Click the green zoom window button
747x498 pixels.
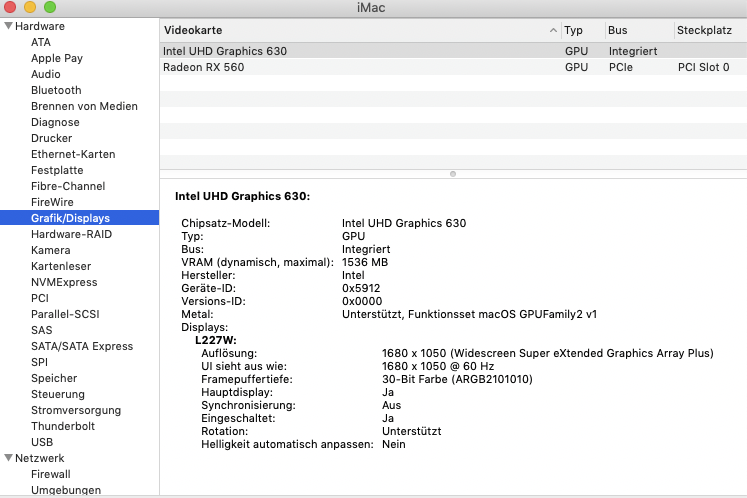pos(49,7)
